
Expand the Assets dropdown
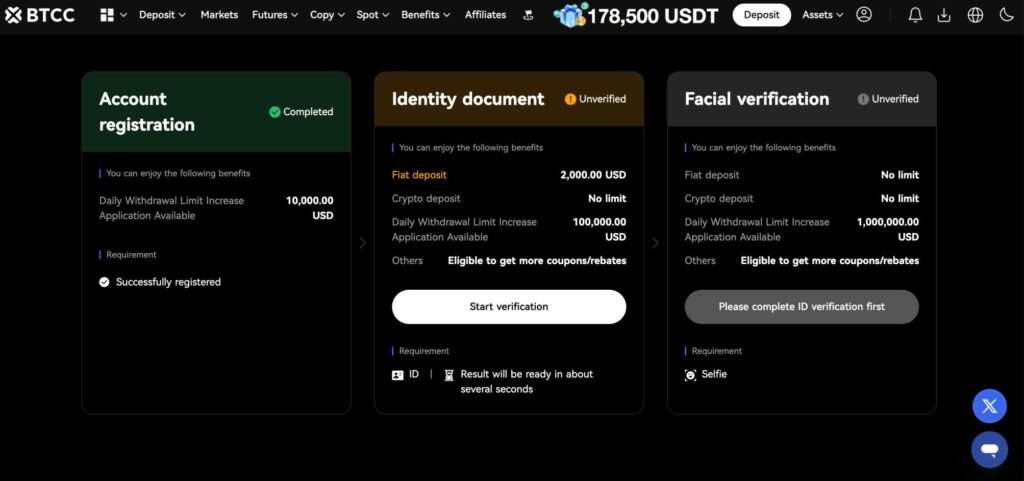tap(823, 15)
